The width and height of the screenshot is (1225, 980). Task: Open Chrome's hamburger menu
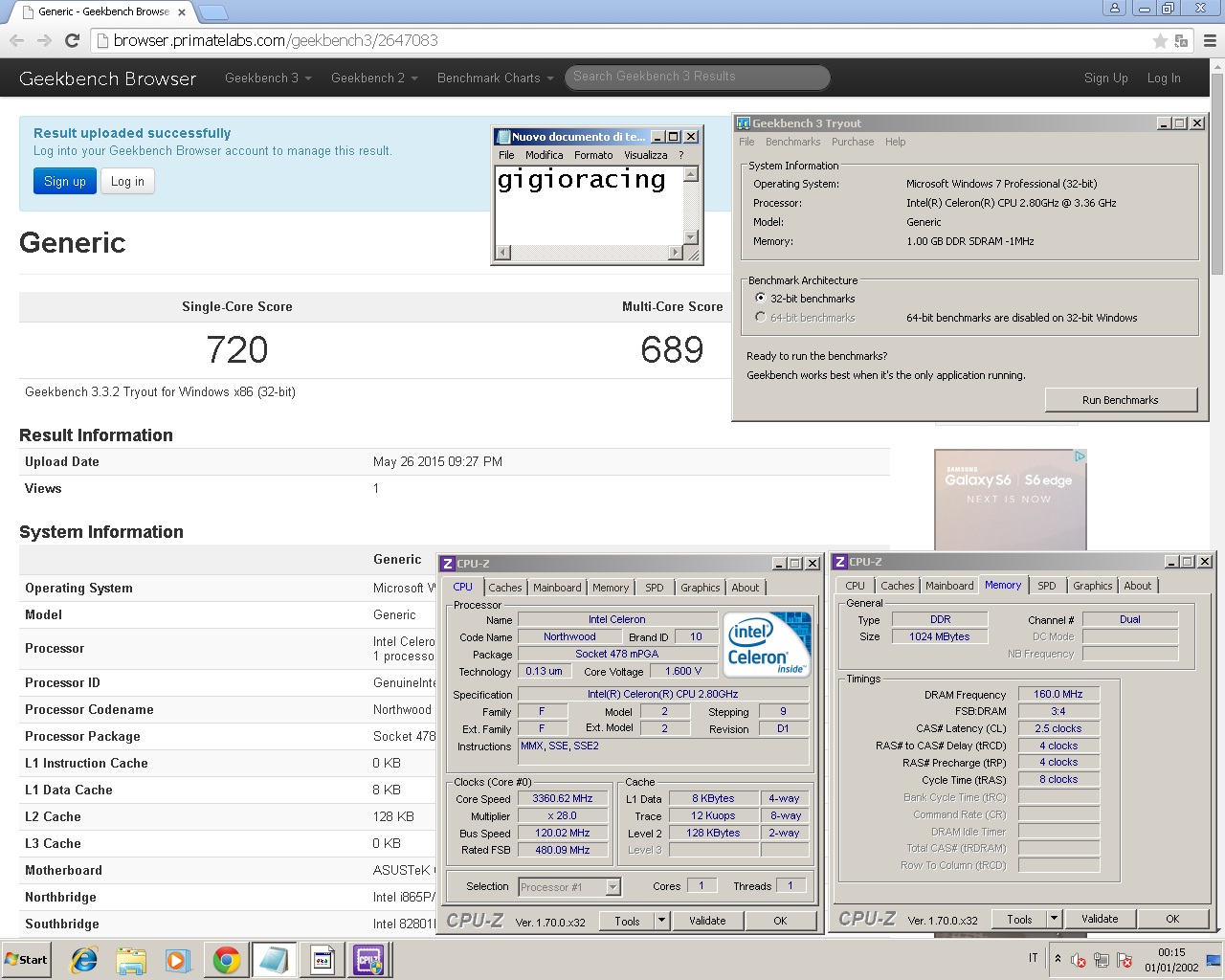tap(1210, 40)
